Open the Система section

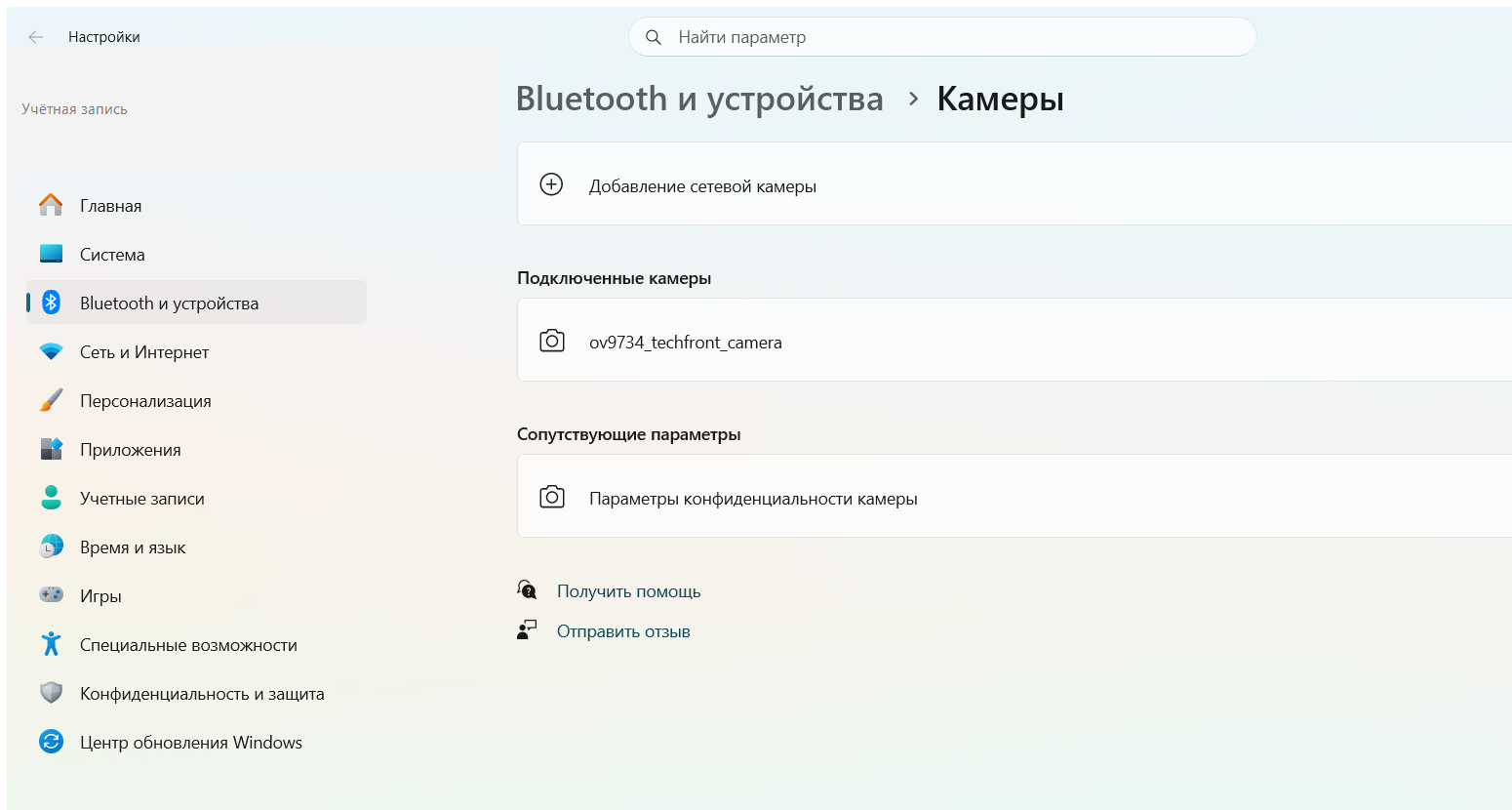point(196,254)
